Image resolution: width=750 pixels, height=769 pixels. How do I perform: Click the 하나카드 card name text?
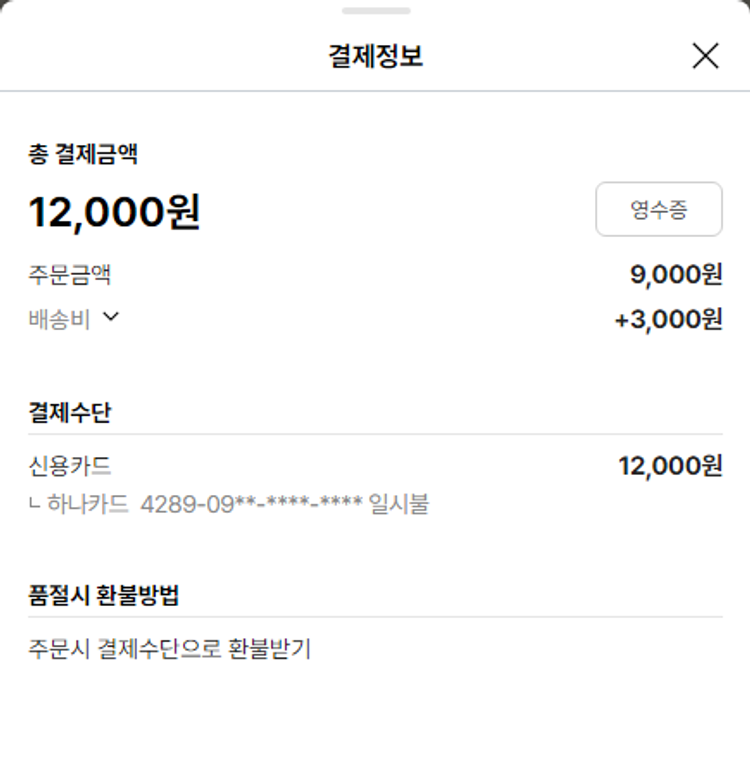[88, 503]
